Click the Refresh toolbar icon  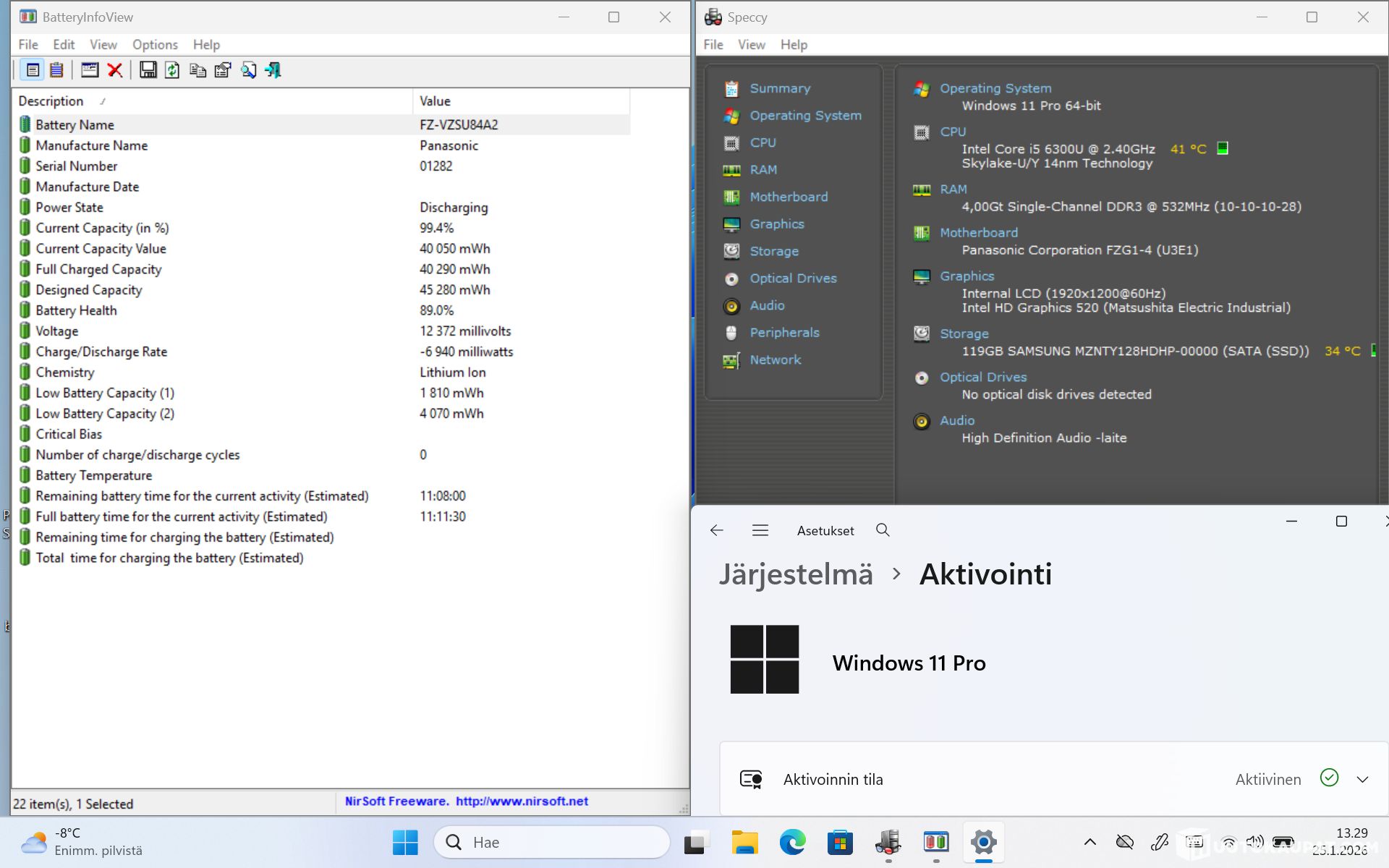pyautogui.click(x=172, y=70)
